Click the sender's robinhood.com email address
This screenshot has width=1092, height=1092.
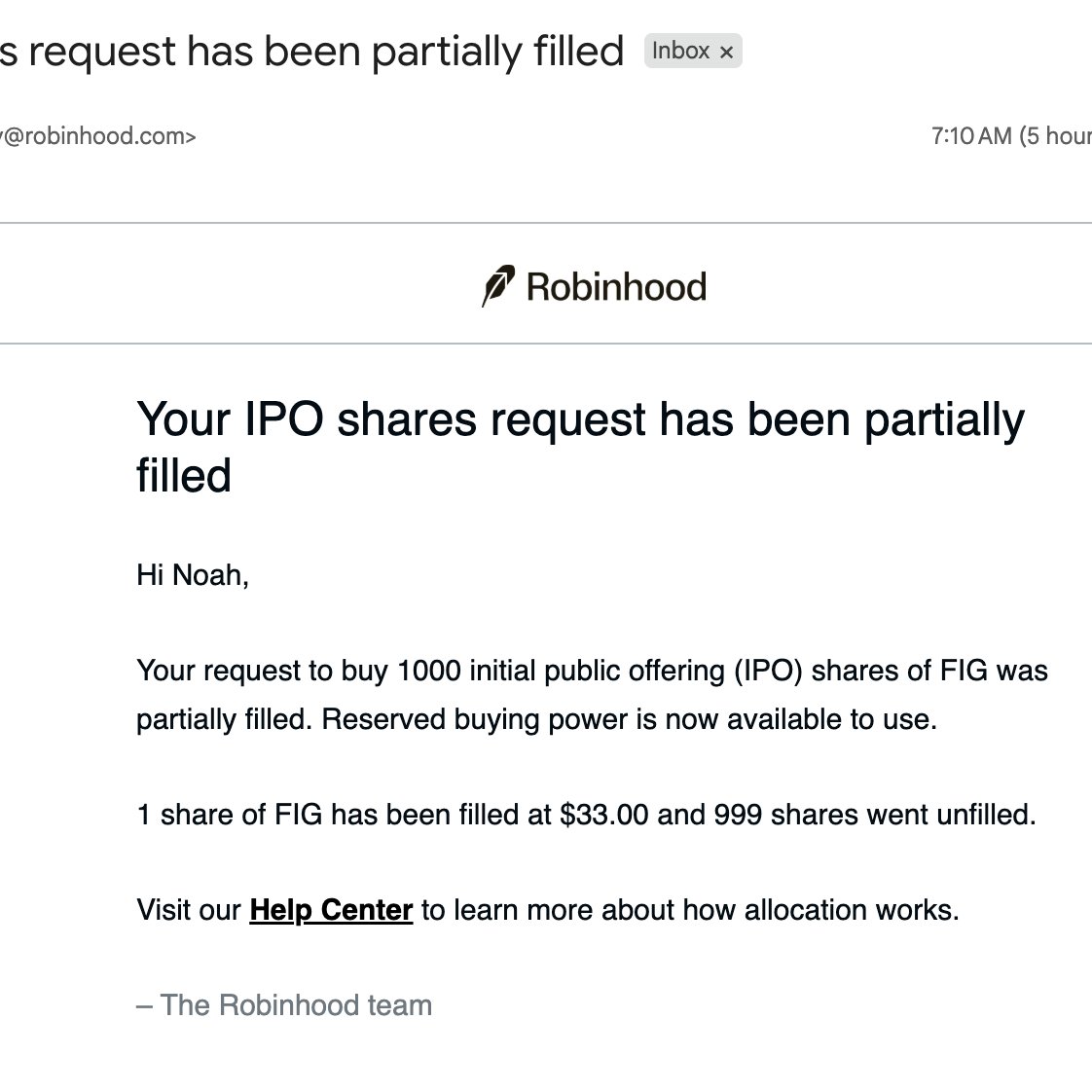98,136
